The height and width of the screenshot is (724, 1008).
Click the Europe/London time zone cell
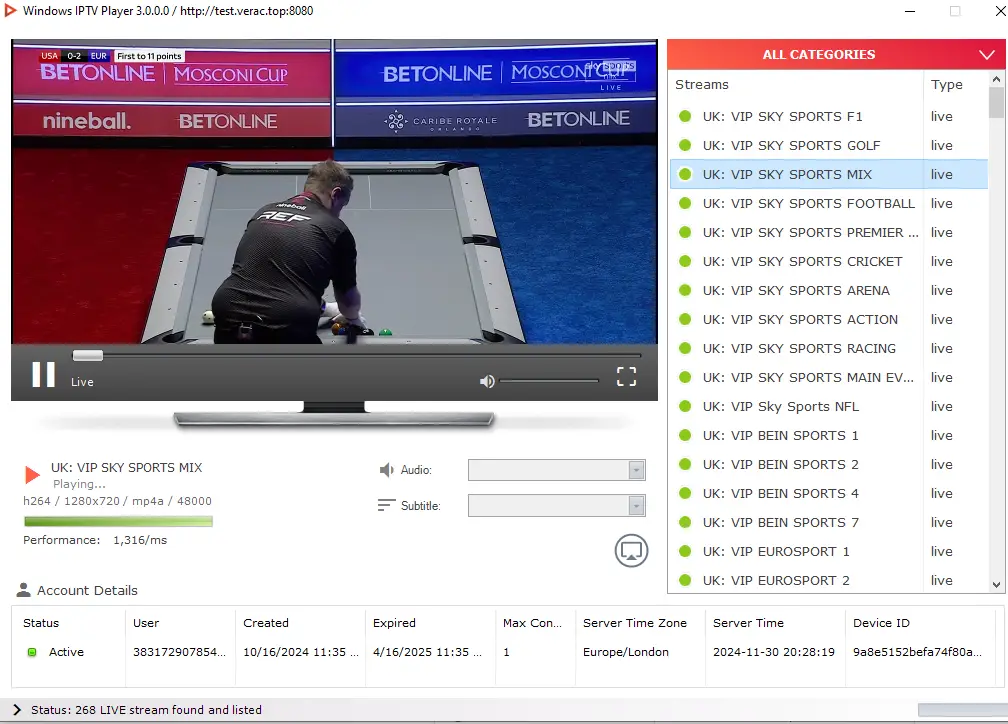tap(626, 652)
